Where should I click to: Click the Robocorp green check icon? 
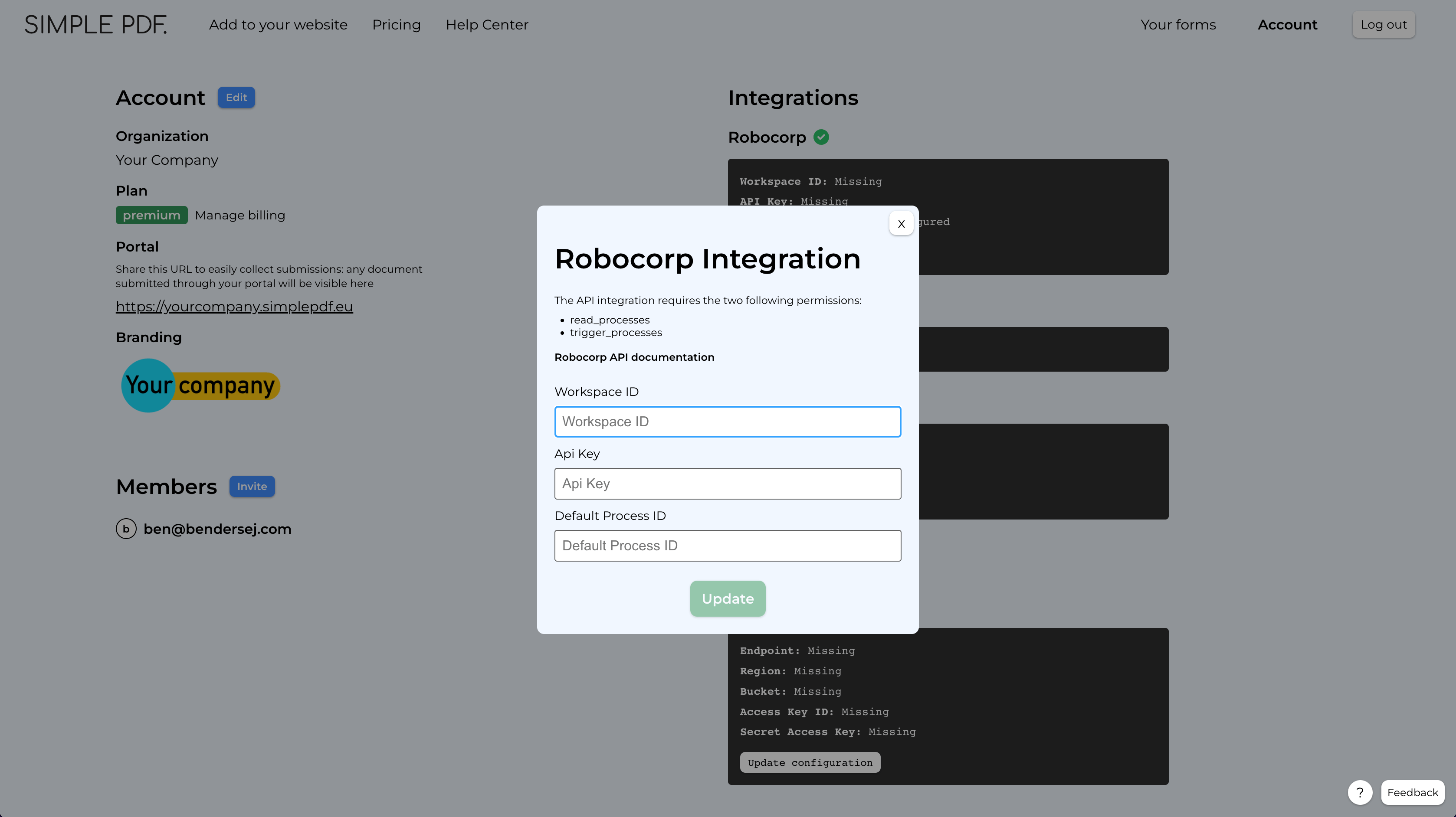pos(821,137)
